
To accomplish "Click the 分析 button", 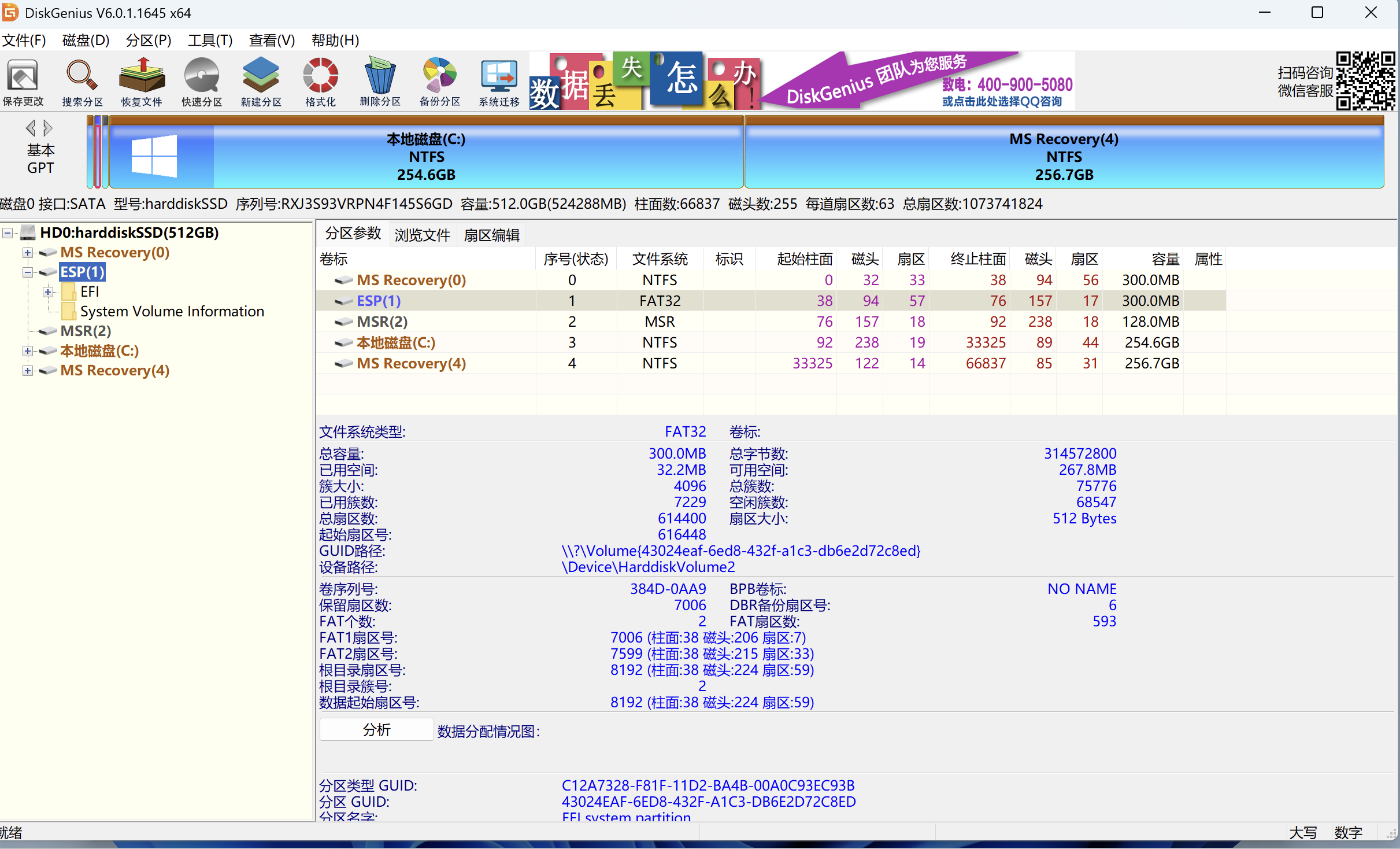I will 376,730.
